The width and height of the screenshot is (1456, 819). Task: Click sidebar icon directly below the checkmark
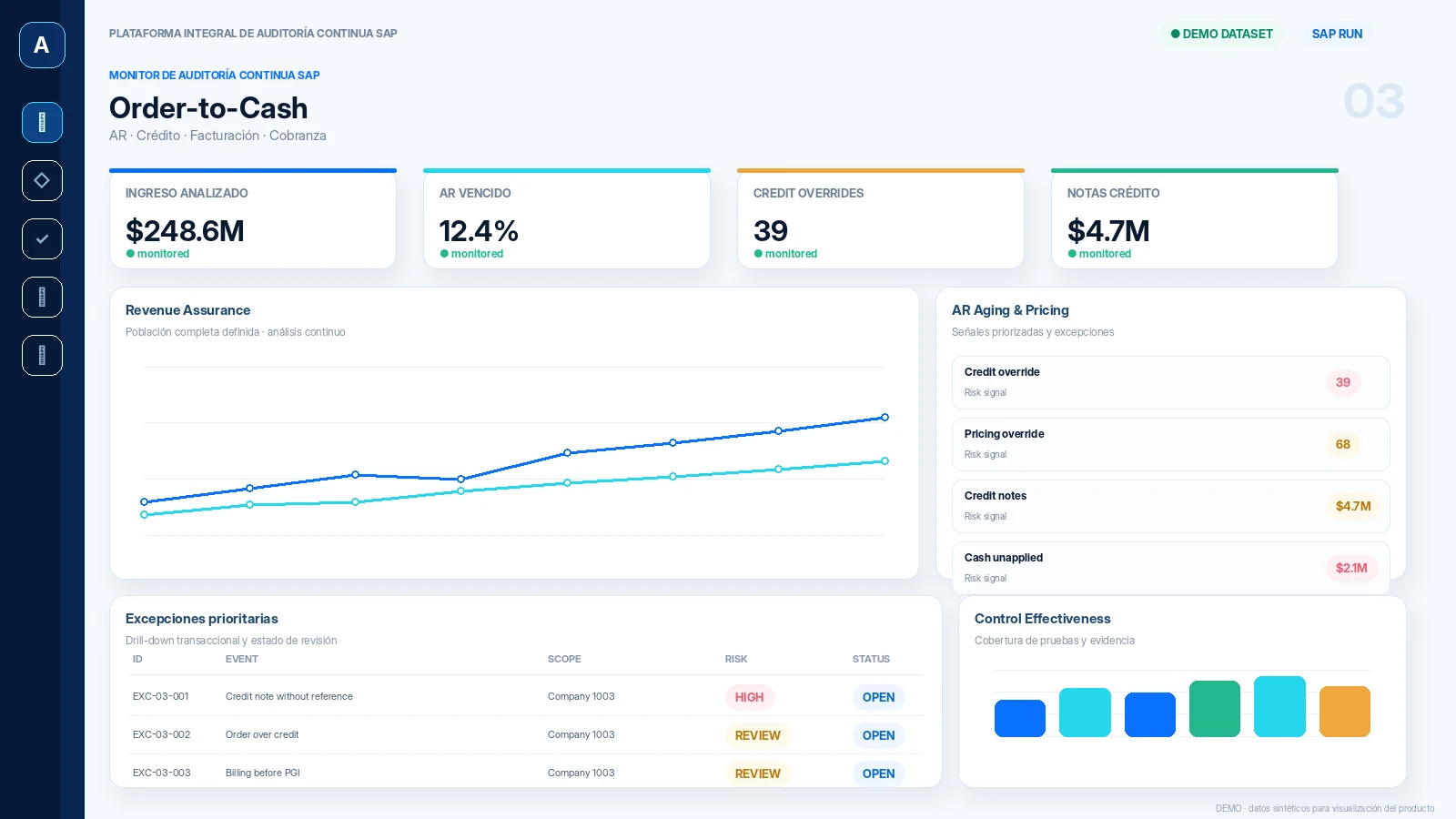[x=42, y=297]
